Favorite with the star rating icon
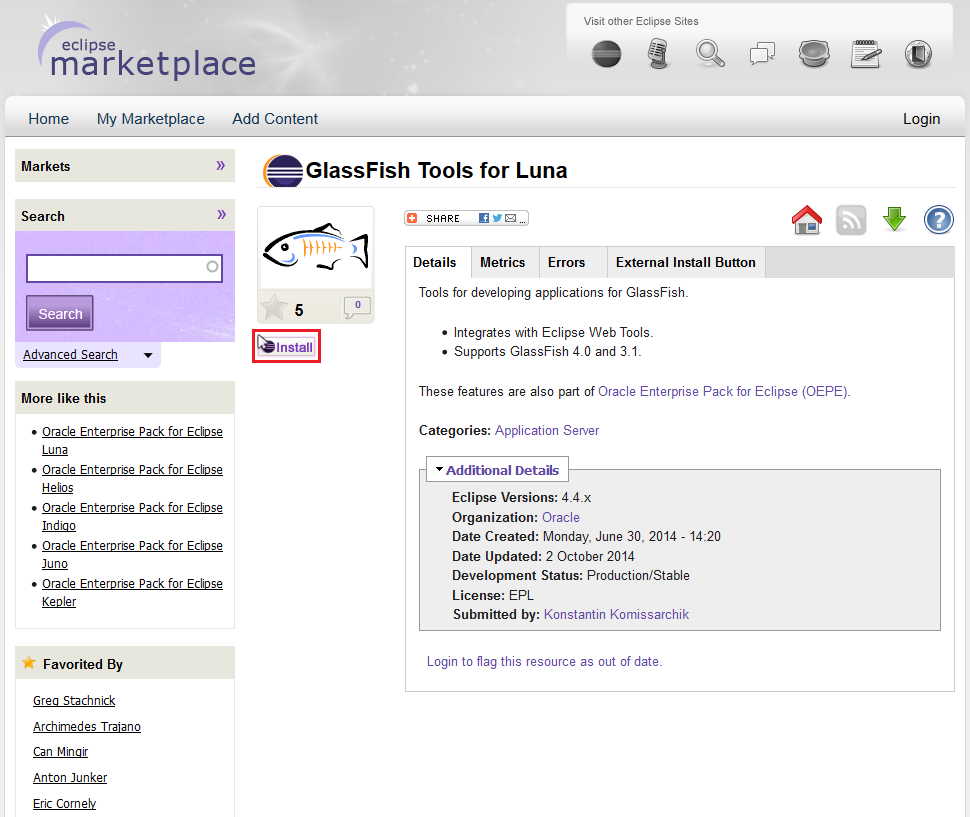This screenshot has width=970, height=817. pos(273,307)
